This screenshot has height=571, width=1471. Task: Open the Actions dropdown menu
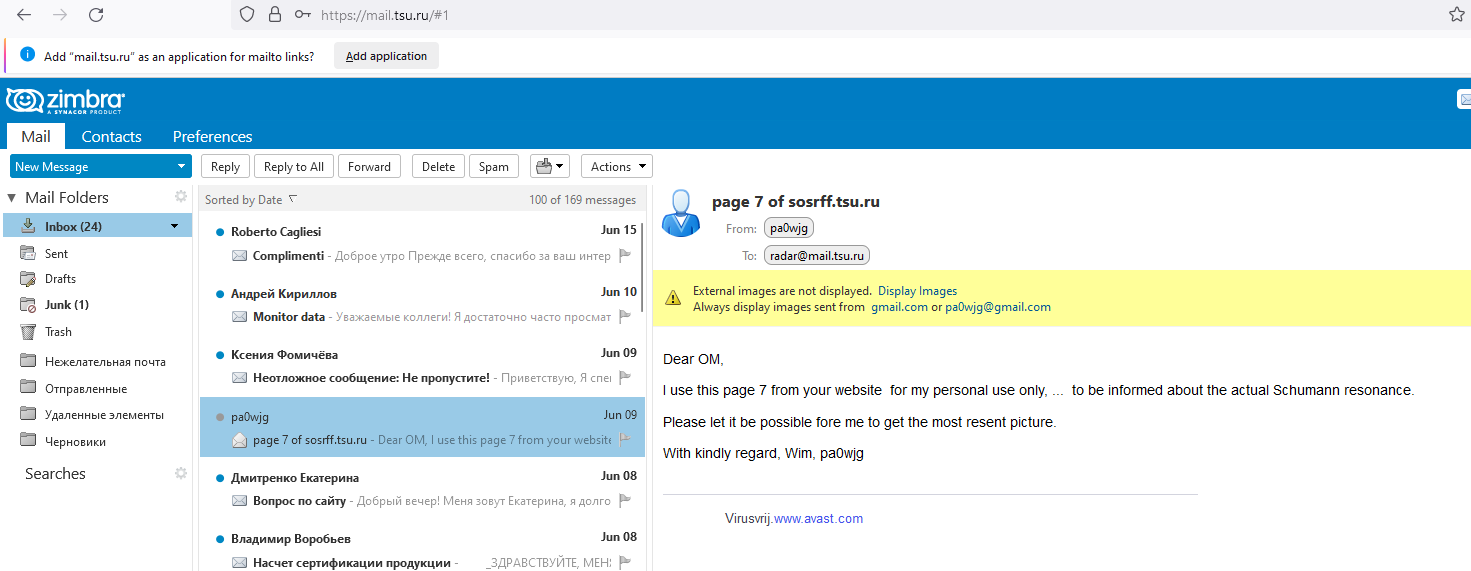[x=616, y=166]
